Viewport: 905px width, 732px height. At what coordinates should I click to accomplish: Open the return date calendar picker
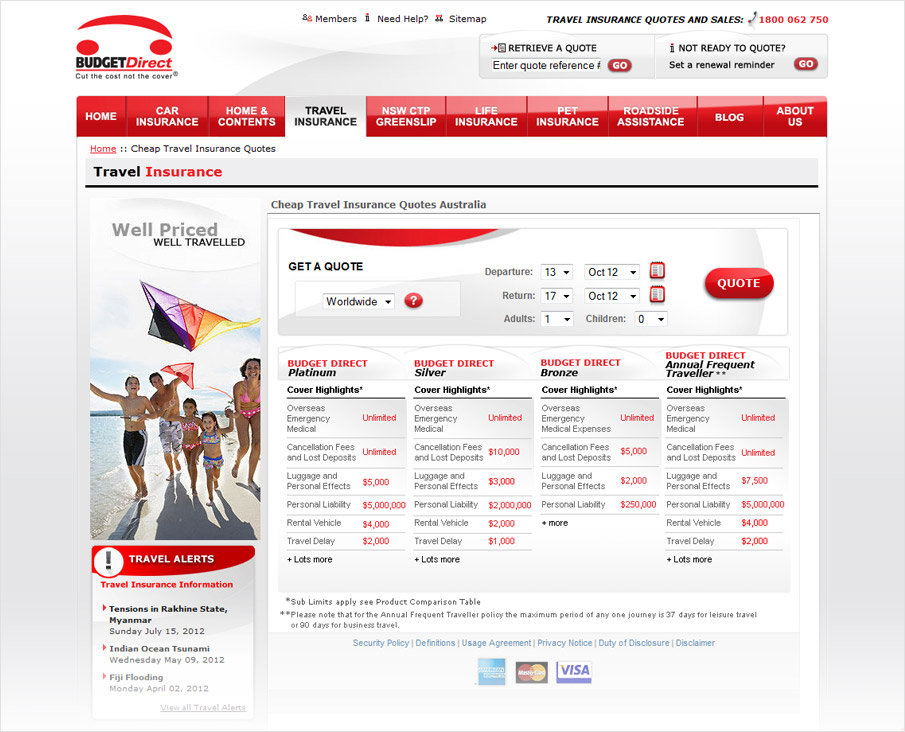point(657,294)
